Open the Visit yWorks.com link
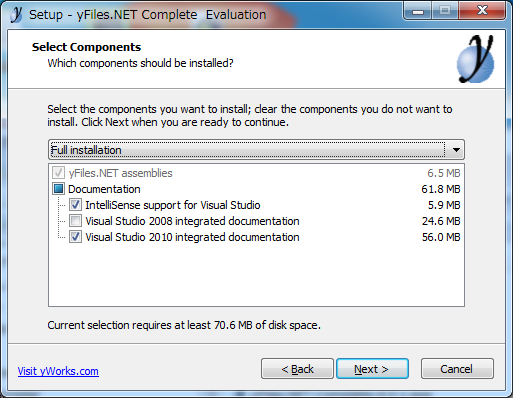 58,371
